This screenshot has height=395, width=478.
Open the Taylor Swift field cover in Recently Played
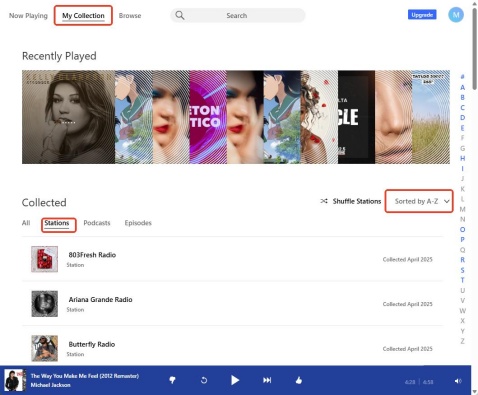[x=431, y=117]
